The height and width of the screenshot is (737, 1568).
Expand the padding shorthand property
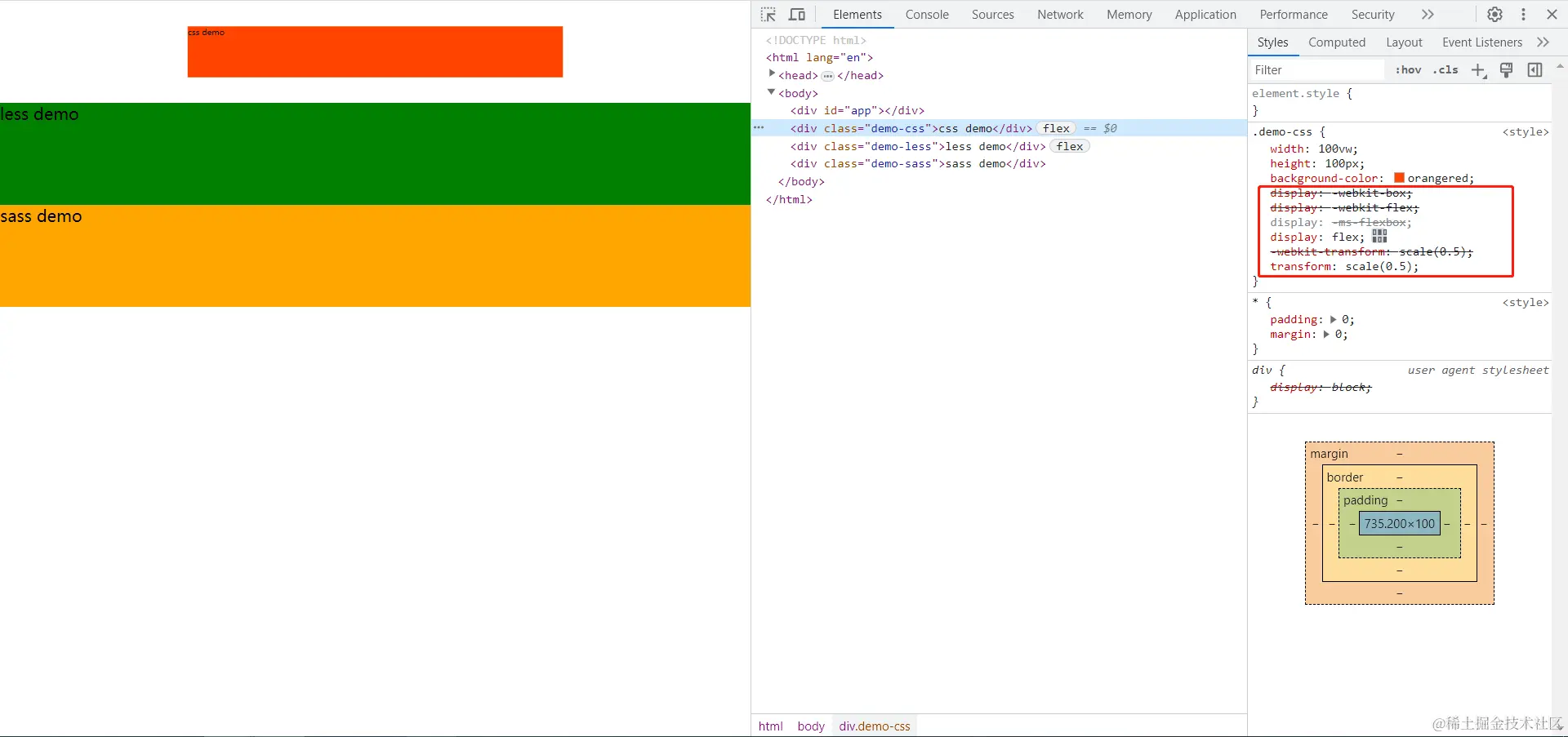point(1334,320)
